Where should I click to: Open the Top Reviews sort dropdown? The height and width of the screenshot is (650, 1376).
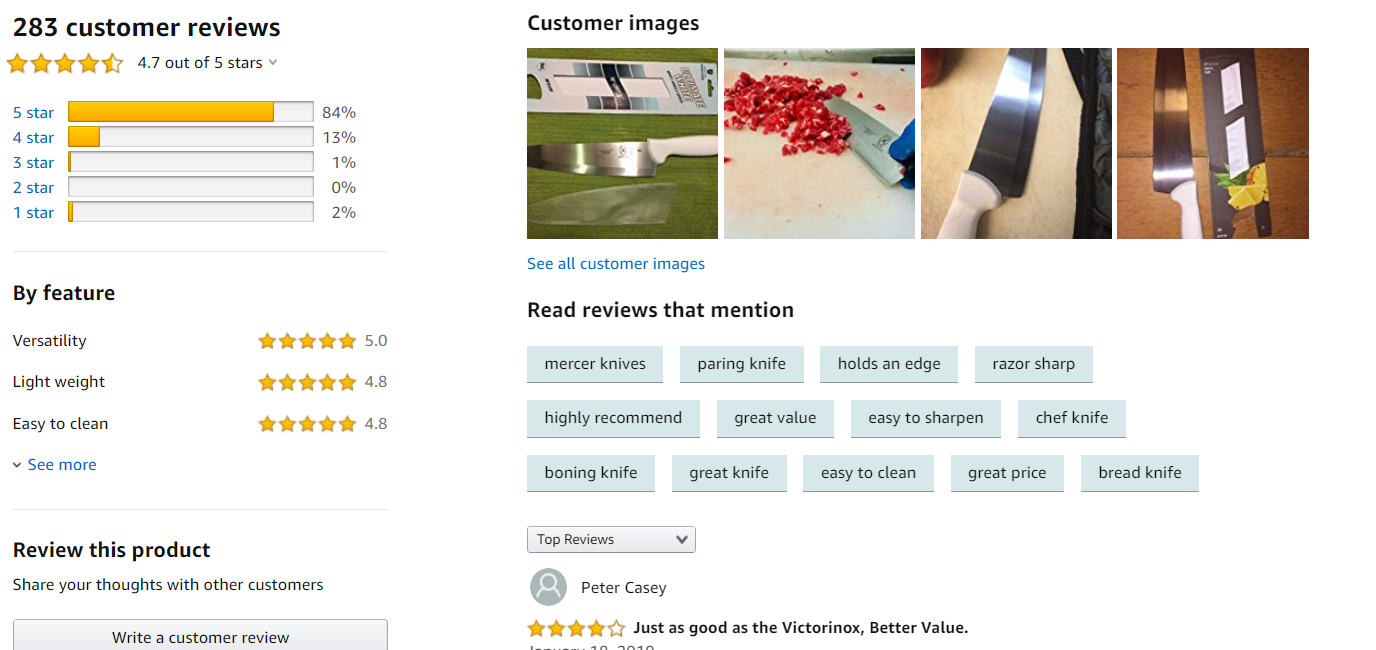(x=611, y=540)
